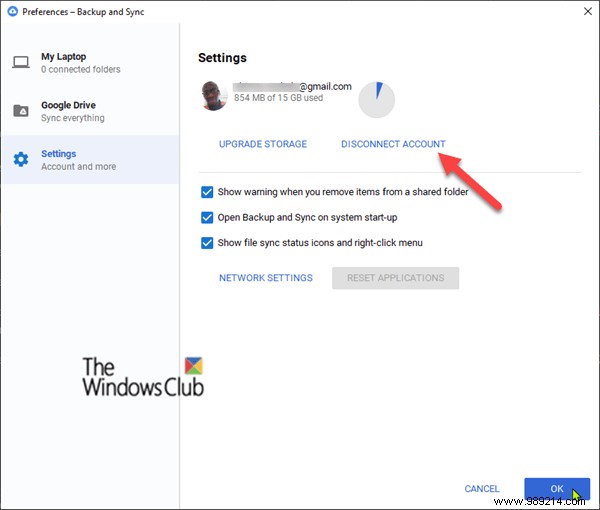Toggle Open Backup and Sync on start-up
The image size is (600, 510).
point(207,217)
